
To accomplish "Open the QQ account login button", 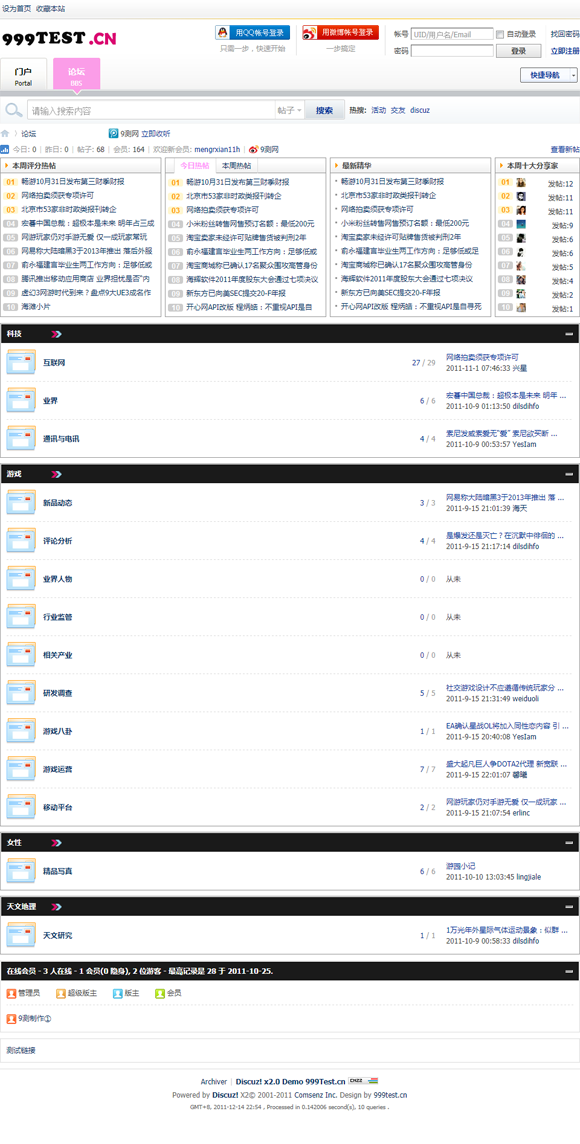I will (x=252, y=33).
